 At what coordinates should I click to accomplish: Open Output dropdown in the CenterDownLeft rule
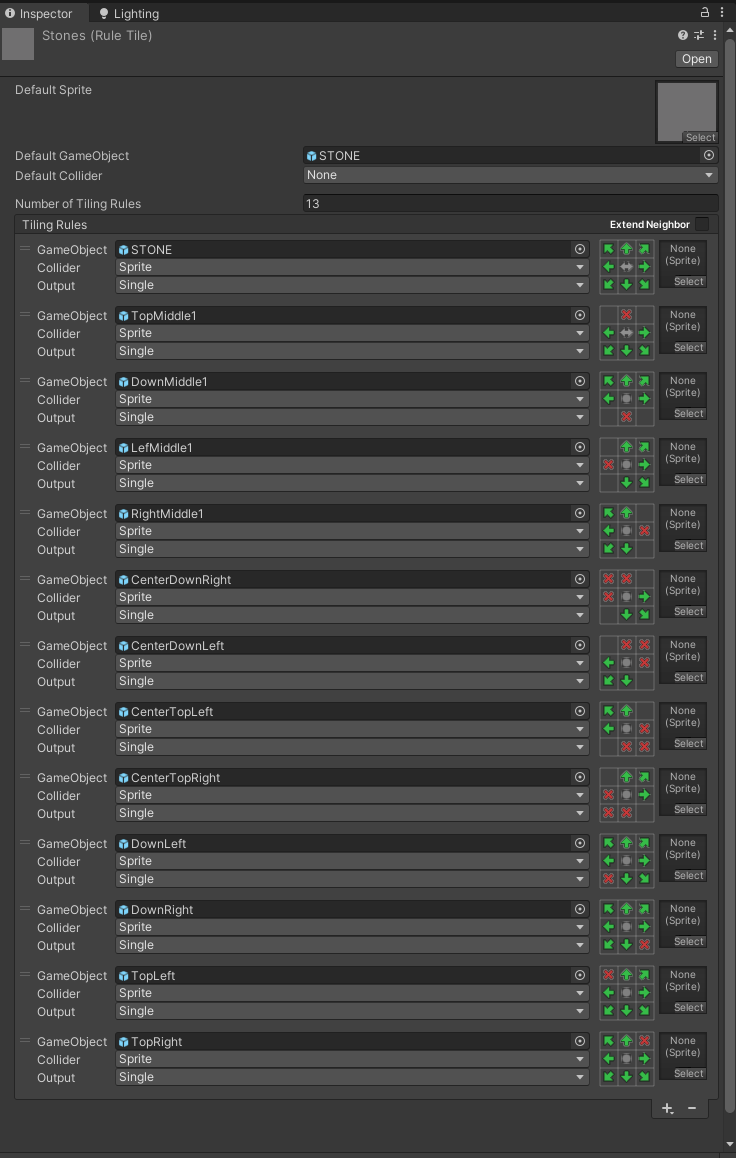(x=352, y=681)
